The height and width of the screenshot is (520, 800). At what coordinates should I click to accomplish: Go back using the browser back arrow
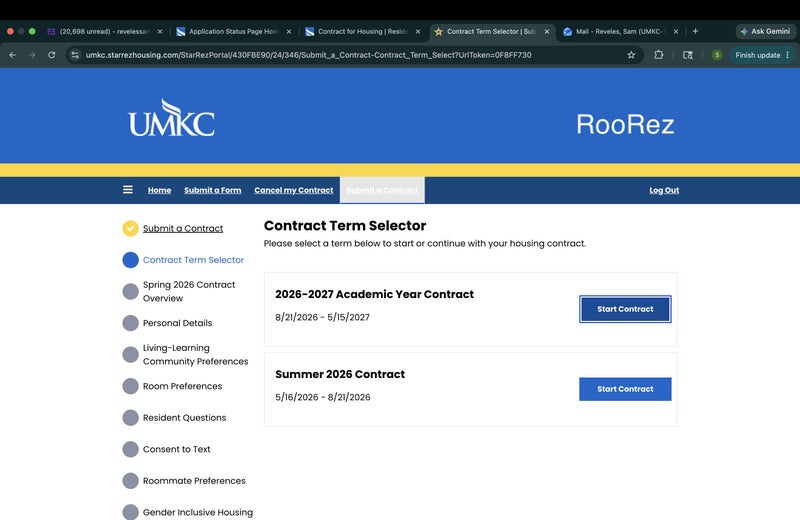pos(13,55)
